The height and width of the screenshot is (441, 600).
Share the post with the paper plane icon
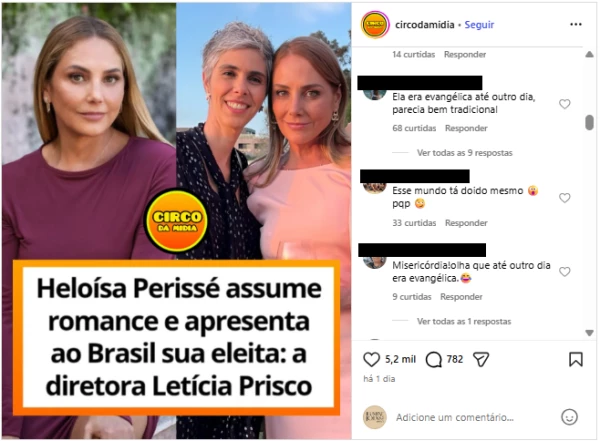481,359
